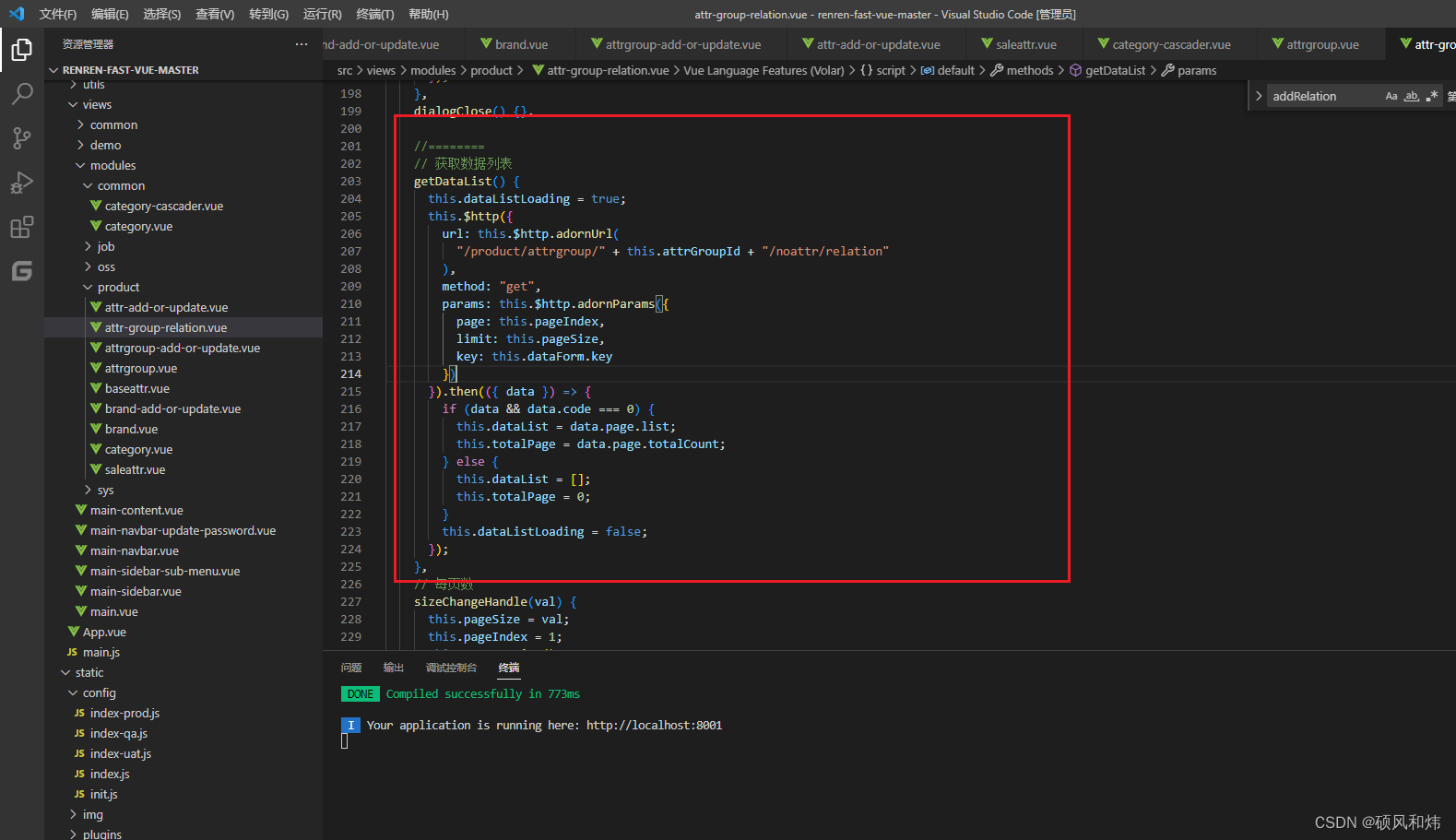Screen dimensions: 1456x840
Task: Toggle Use Regular Expression in find widget
Action: (1432, 96)
